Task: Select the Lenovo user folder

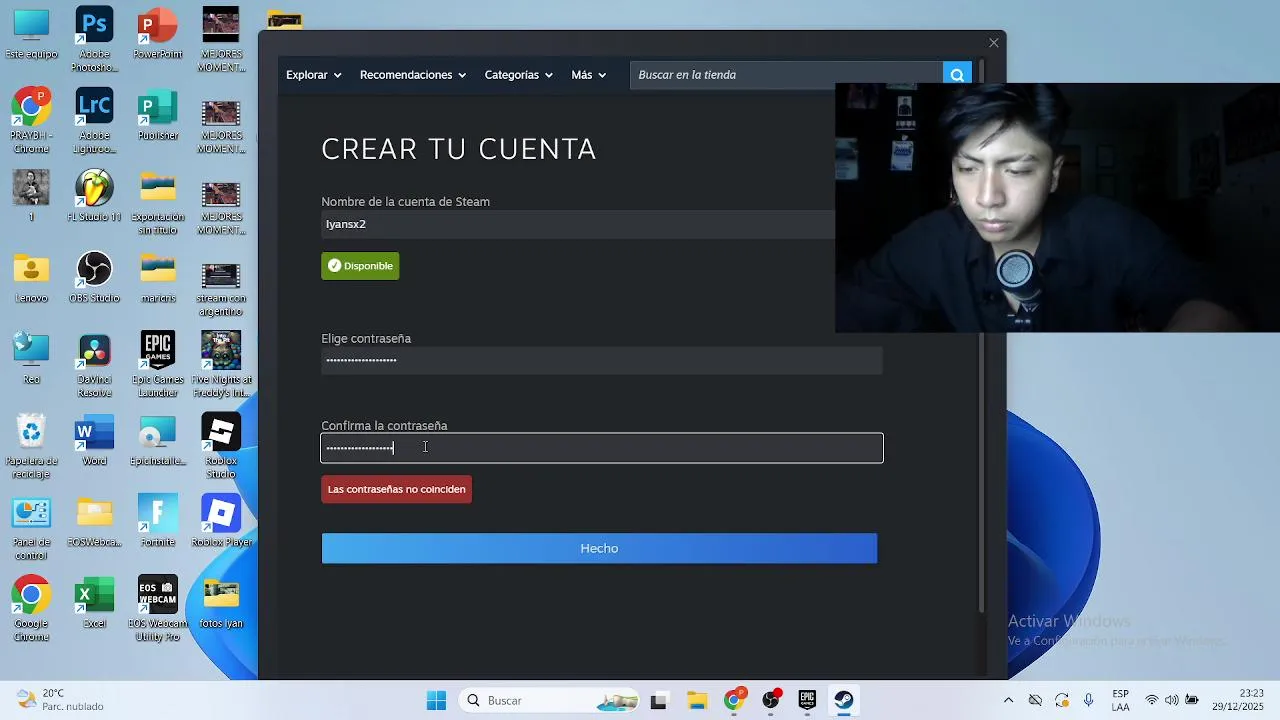Action: coord(31,279)
